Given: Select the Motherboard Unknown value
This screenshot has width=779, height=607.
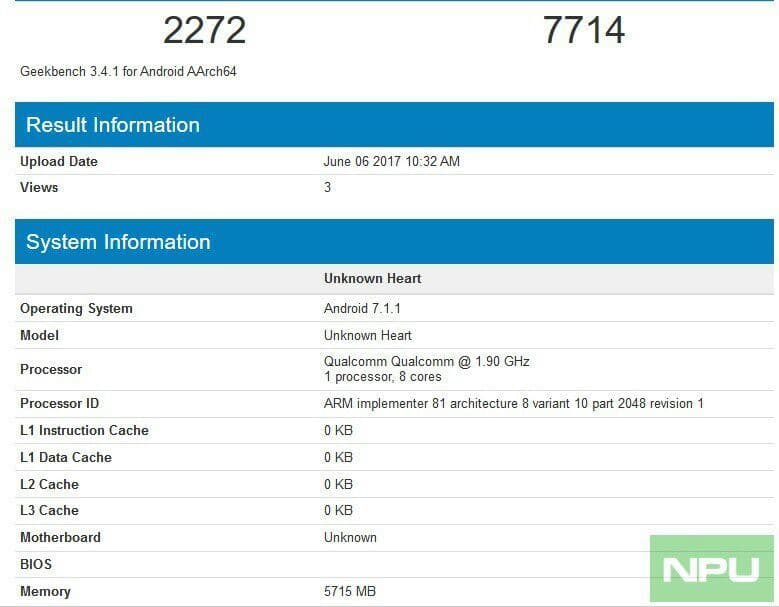Looking at the screenshot, I should (350, 537).
